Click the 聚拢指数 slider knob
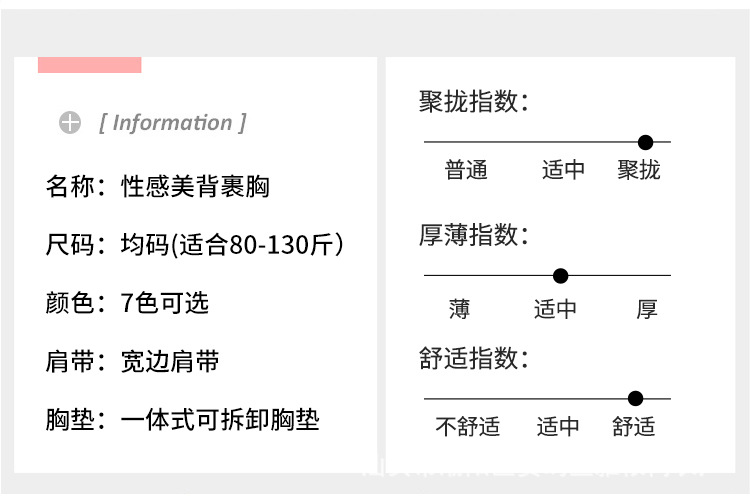Image resolution: width=750 pixels, height=500 pixels. pyautogui.click(x=645, y=142)
